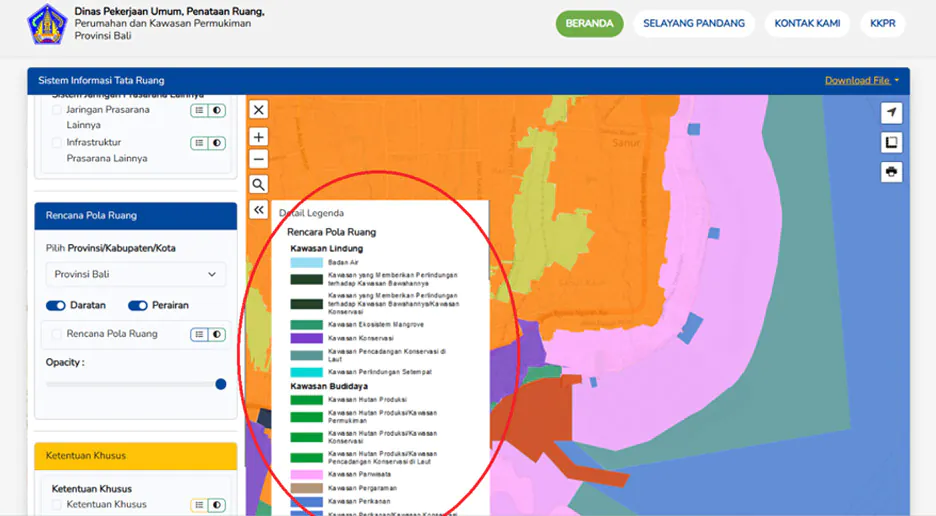This screenshot has width=936, height=516.
Task: Print the map using printer icon
Action: pyautogui.click(x=891, y=172)
